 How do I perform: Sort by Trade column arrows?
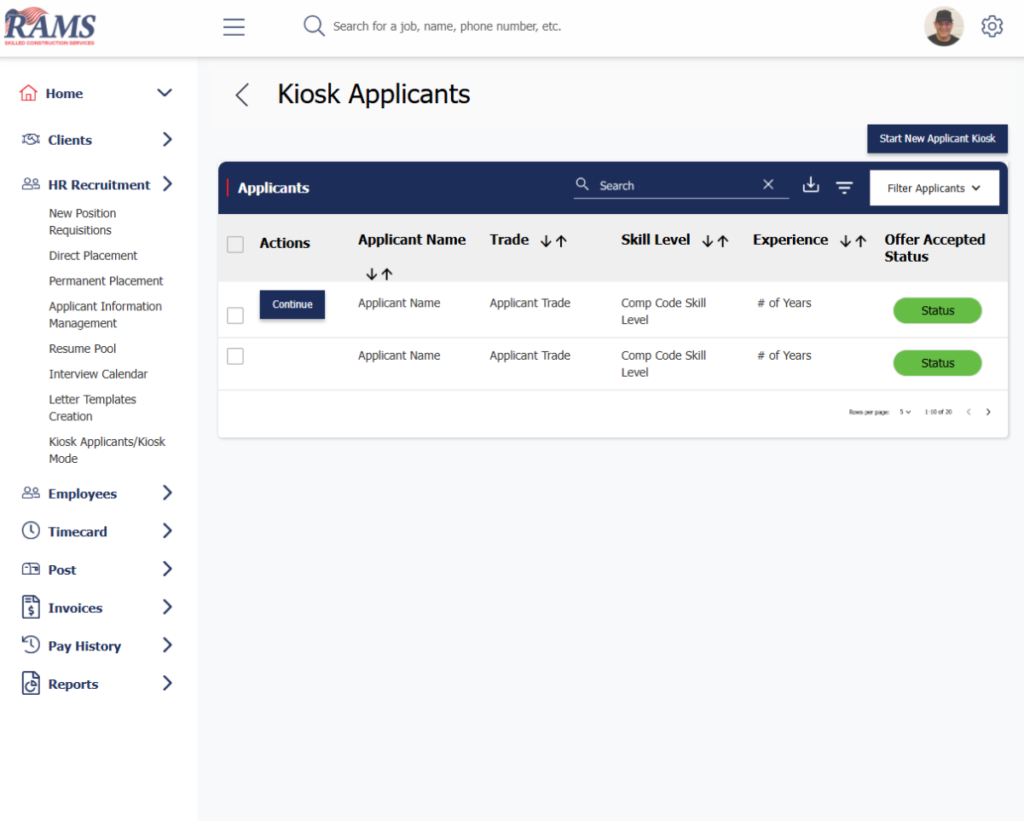pyautogui.click(x=553, y=241)
